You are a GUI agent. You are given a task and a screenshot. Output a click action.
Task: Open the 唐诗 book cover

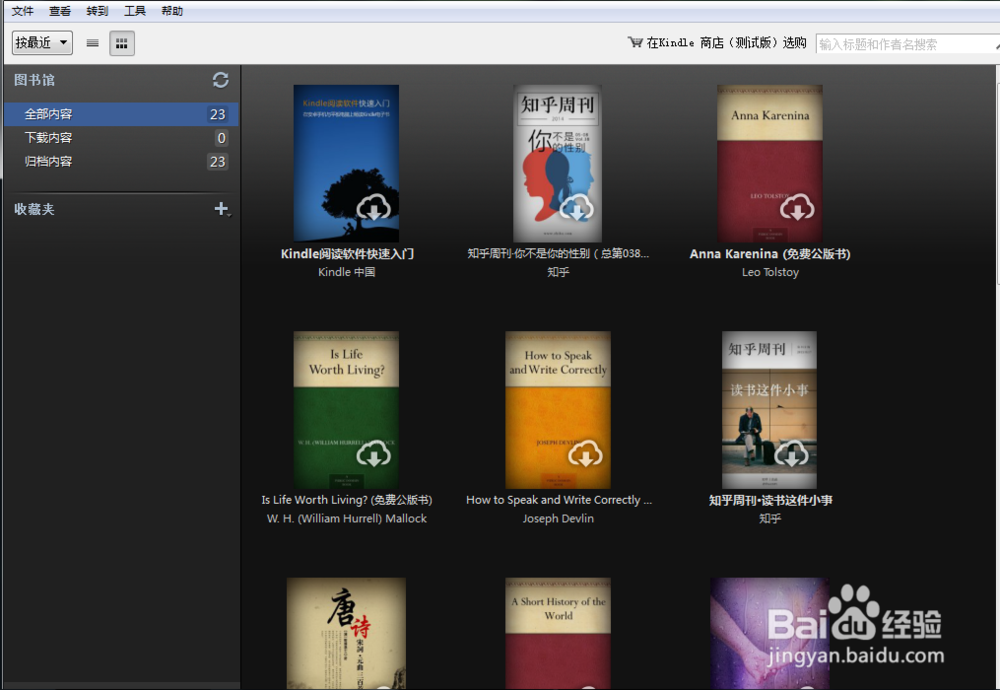pos(346,633)
